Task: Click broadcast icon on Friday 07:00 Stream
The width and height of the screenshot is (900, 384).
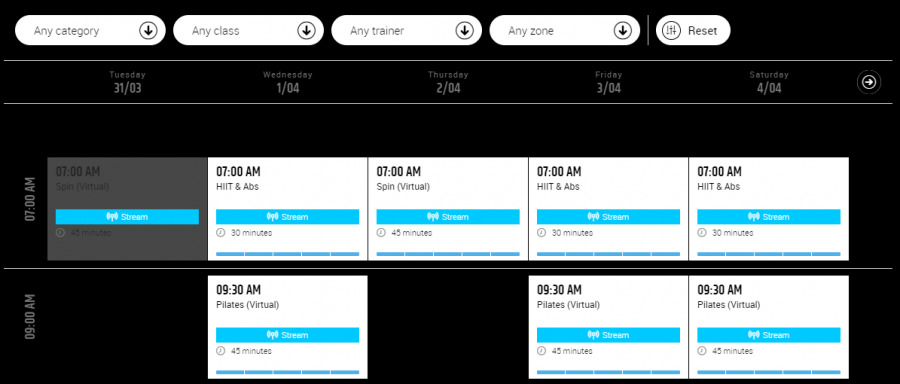Action: coord(593,217)
